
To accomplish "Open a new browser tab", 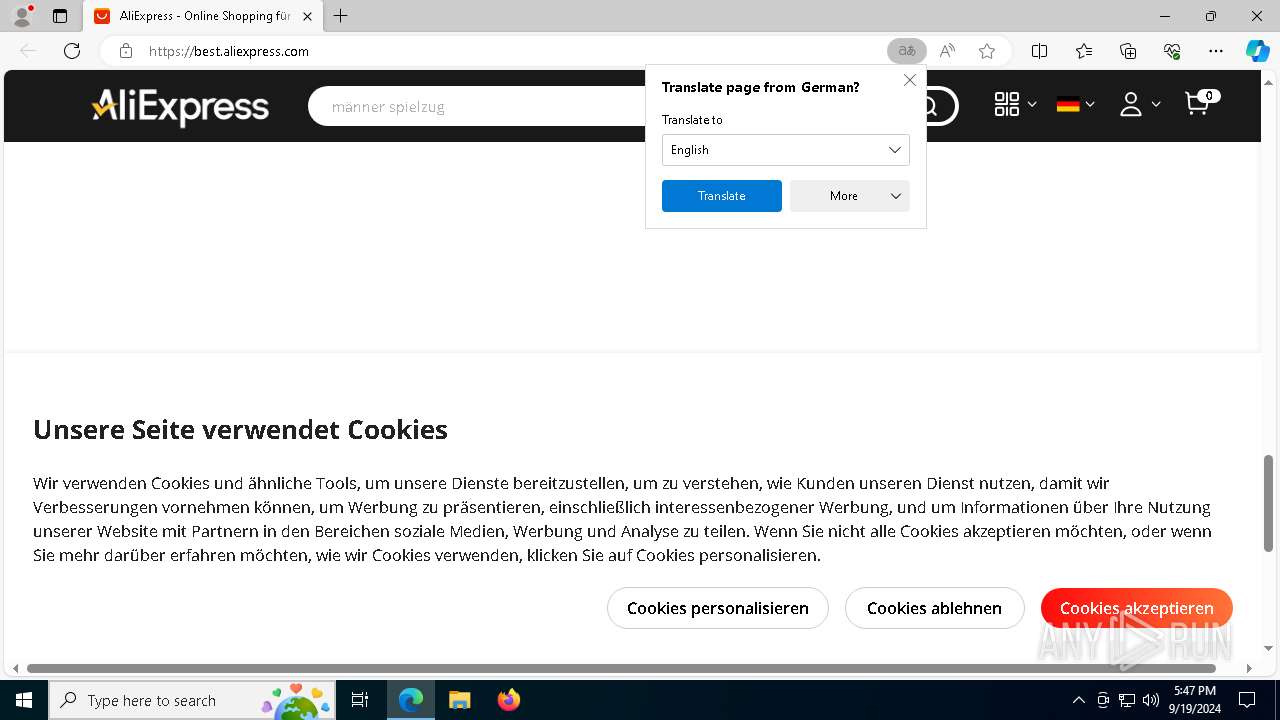I will pyautogui.click(x=341, y=16).
